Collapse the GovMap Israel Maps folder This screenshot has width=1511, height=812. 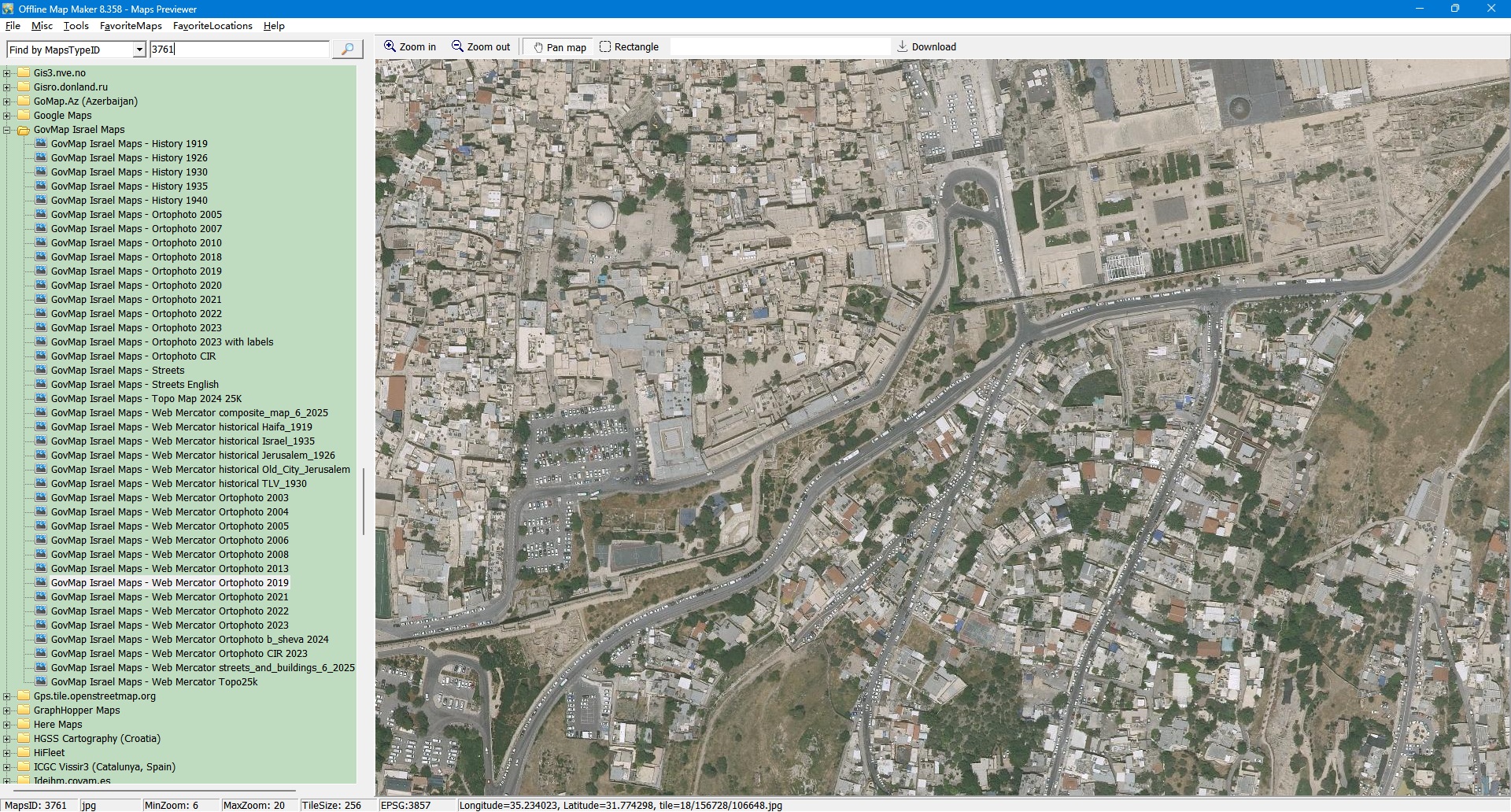click(x=7, y=130)
